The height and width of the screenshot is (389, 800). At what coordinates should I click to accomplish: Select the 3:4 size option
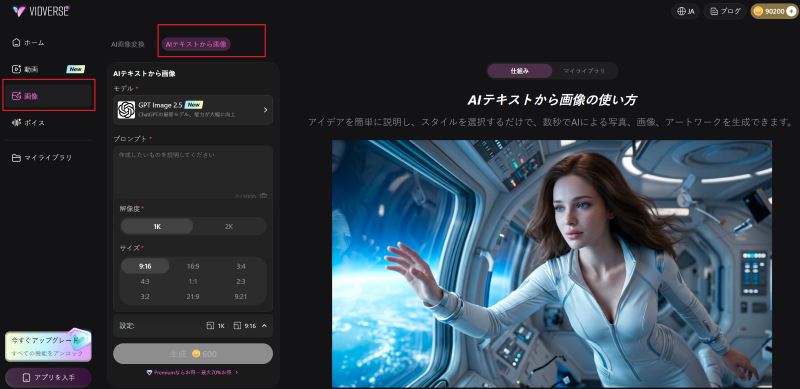[241, 266]
